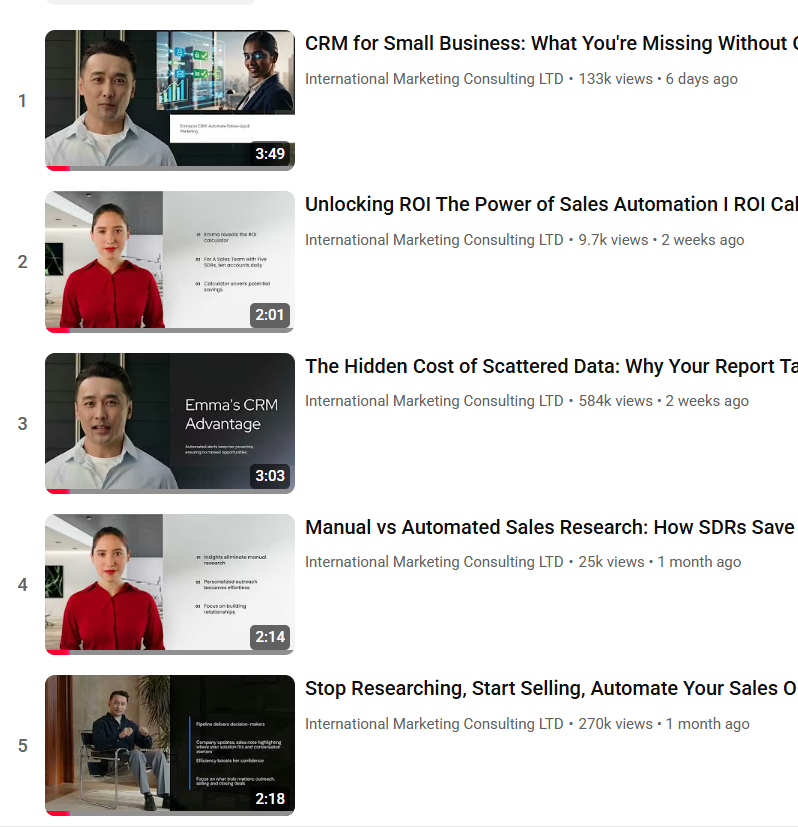
Task: Click the red progress bar under the 3:03 video
Action: [58, 492]
